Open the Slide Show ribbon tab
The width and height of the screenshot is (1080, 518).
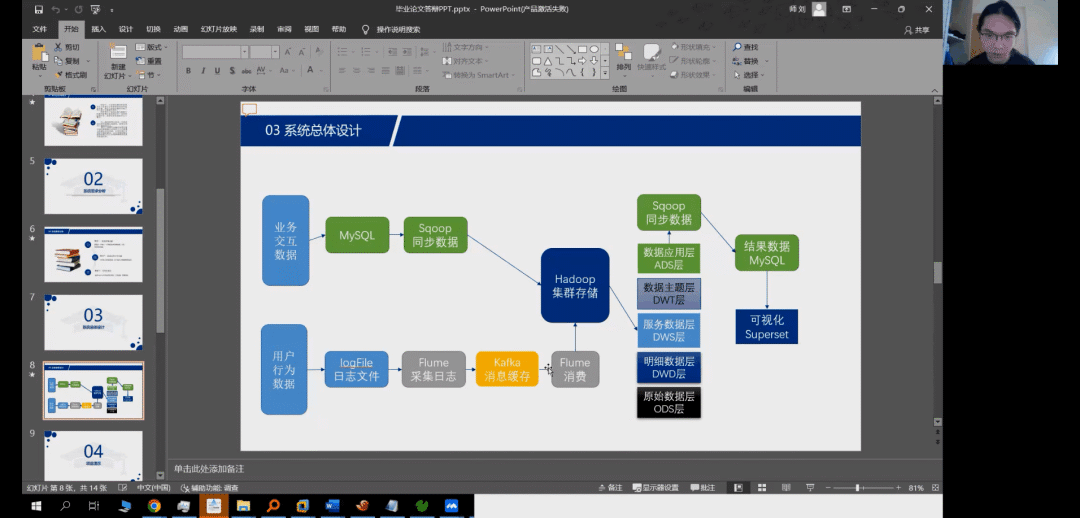[x=218, y=29]
